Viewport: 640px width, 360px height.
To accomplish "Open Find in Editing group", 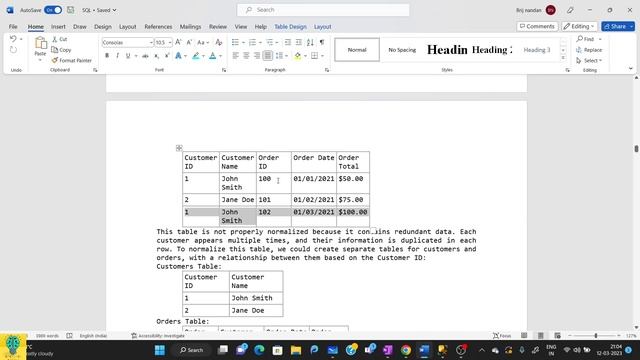I will pyautogui.click(x=586, y=39).
